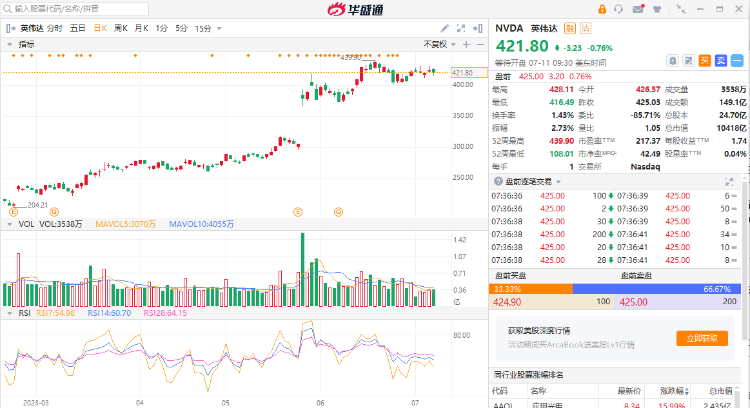
Task: Click the fullscreen chart icon
Action: pyautogui.click(x=461, y=28)
